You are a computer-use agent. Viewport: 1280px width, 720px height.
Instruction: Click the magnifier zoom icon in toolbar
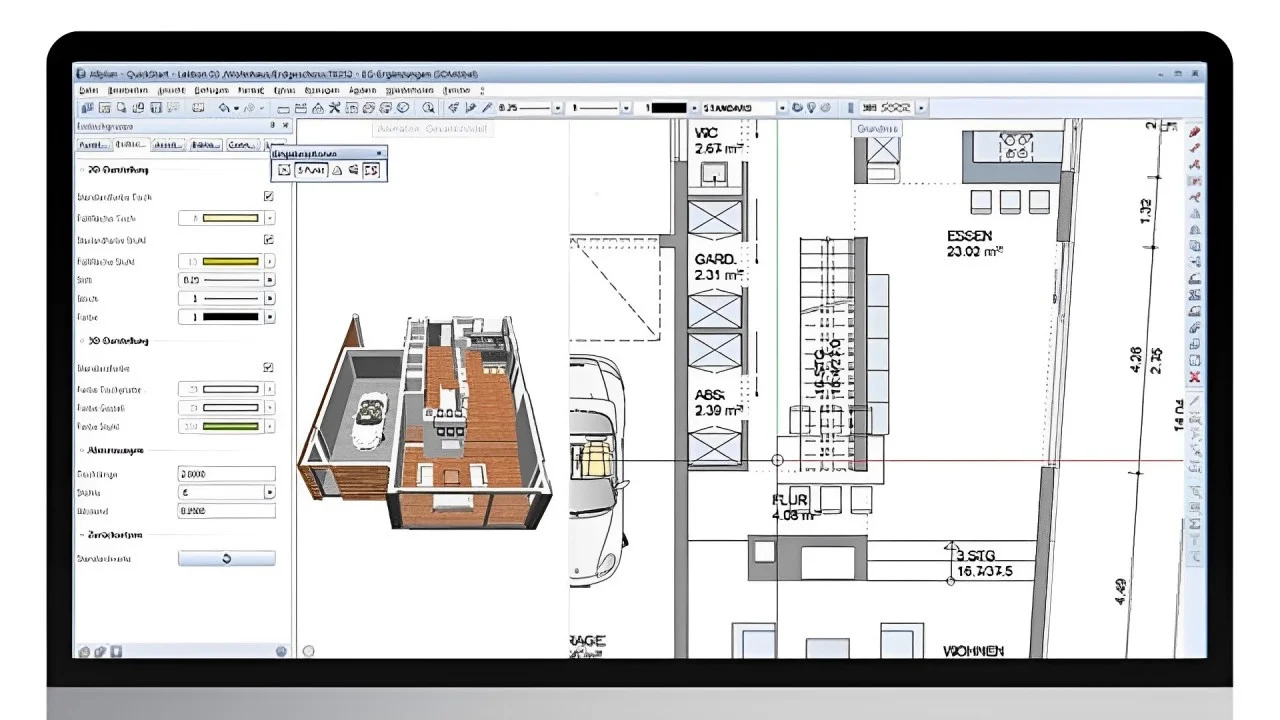click(429, 107)
